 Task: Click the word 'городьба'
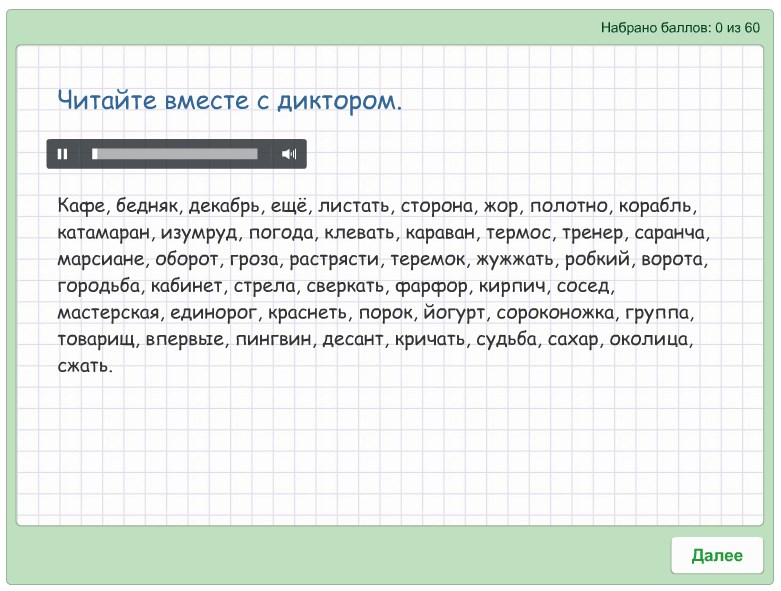98,286
